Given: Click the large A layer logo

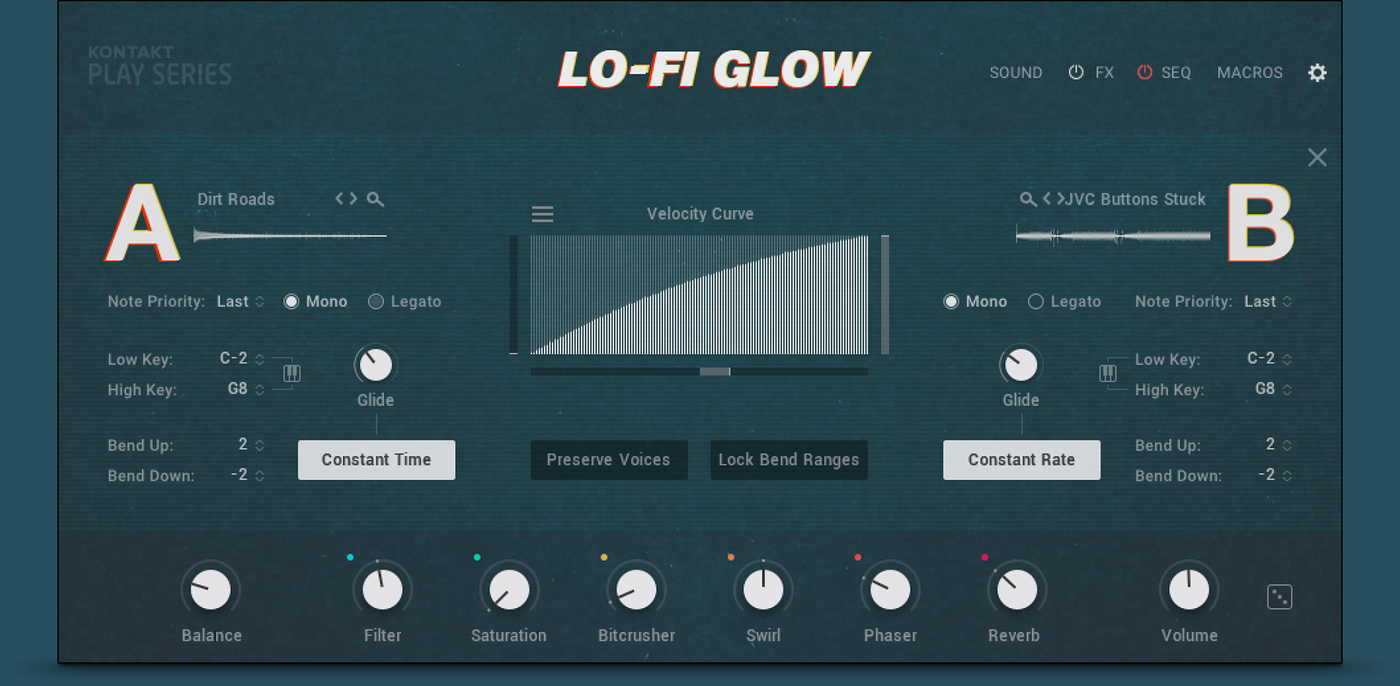Looking at the screenshot, I should pyautogui.click(x=142, y=223).
